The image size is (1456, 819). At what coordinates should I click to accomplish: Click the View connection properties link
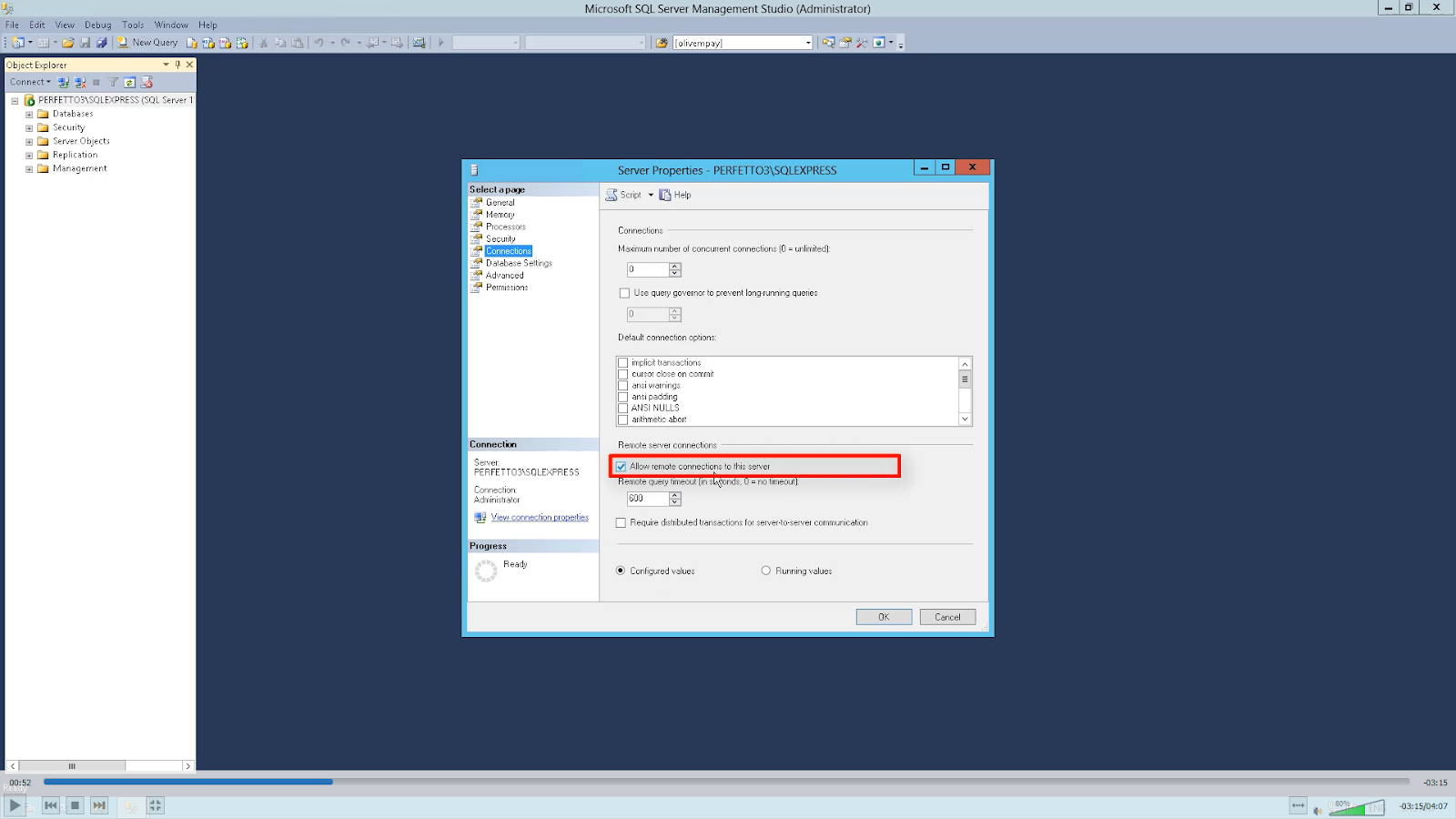[540, 517]
